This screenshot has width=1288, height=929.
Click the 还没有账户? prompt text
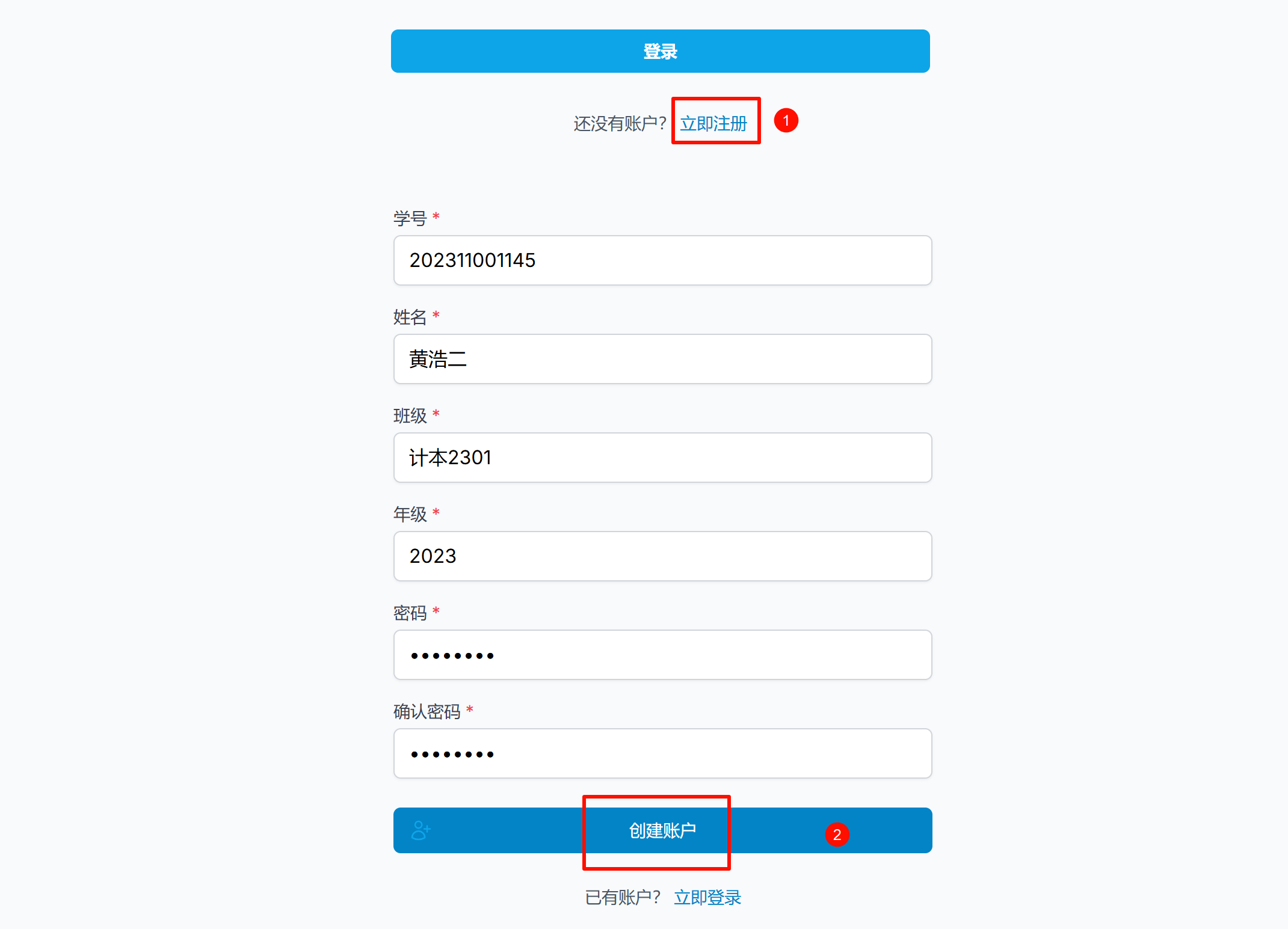point(620,124)
